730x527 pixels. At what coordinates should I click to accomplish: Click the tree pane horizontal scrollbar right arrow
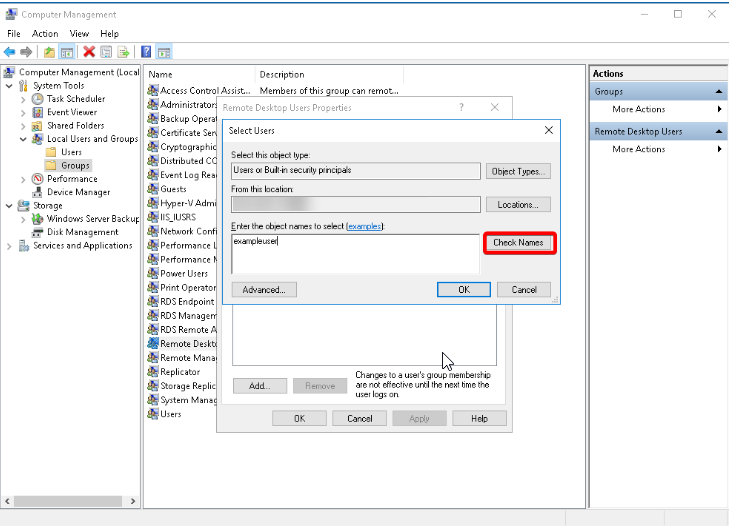pos(133,501)
